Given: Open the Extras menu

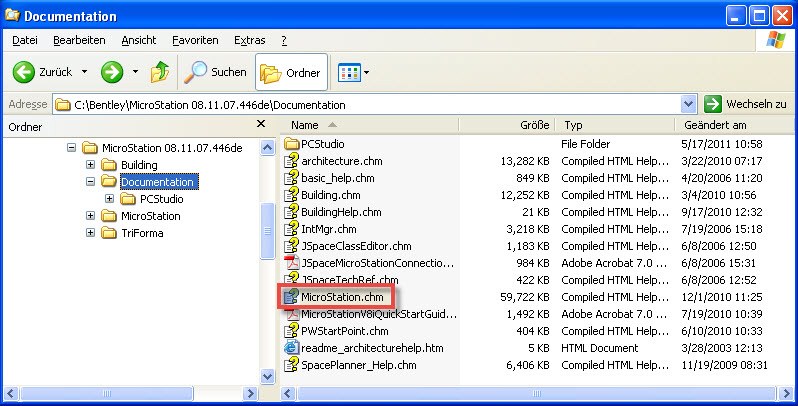Looking at the screenshot, I should (x=249, y=40).
